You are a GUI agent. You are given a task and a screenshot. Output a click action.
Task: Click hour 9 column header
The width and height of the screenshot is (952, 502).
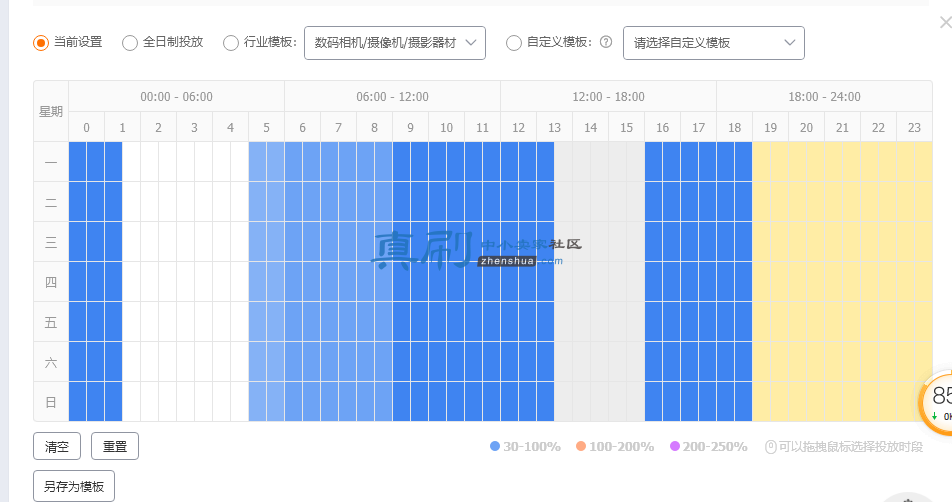(x=410, y=127)
